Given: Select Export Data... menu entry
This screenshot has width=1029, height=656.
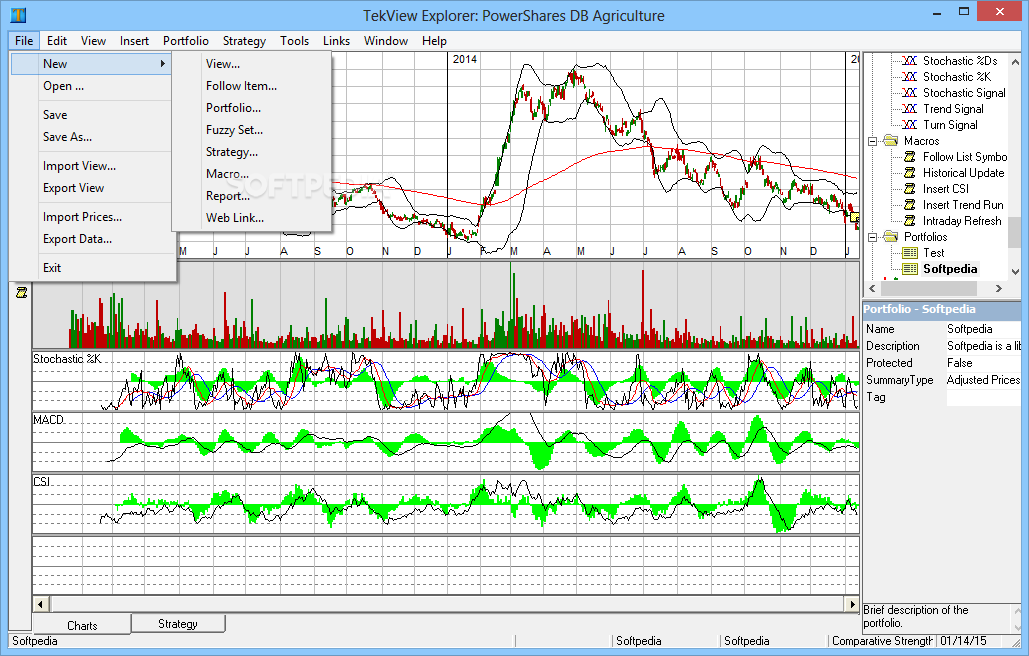Looking at the screenshot, I should [x=93, y=239].
